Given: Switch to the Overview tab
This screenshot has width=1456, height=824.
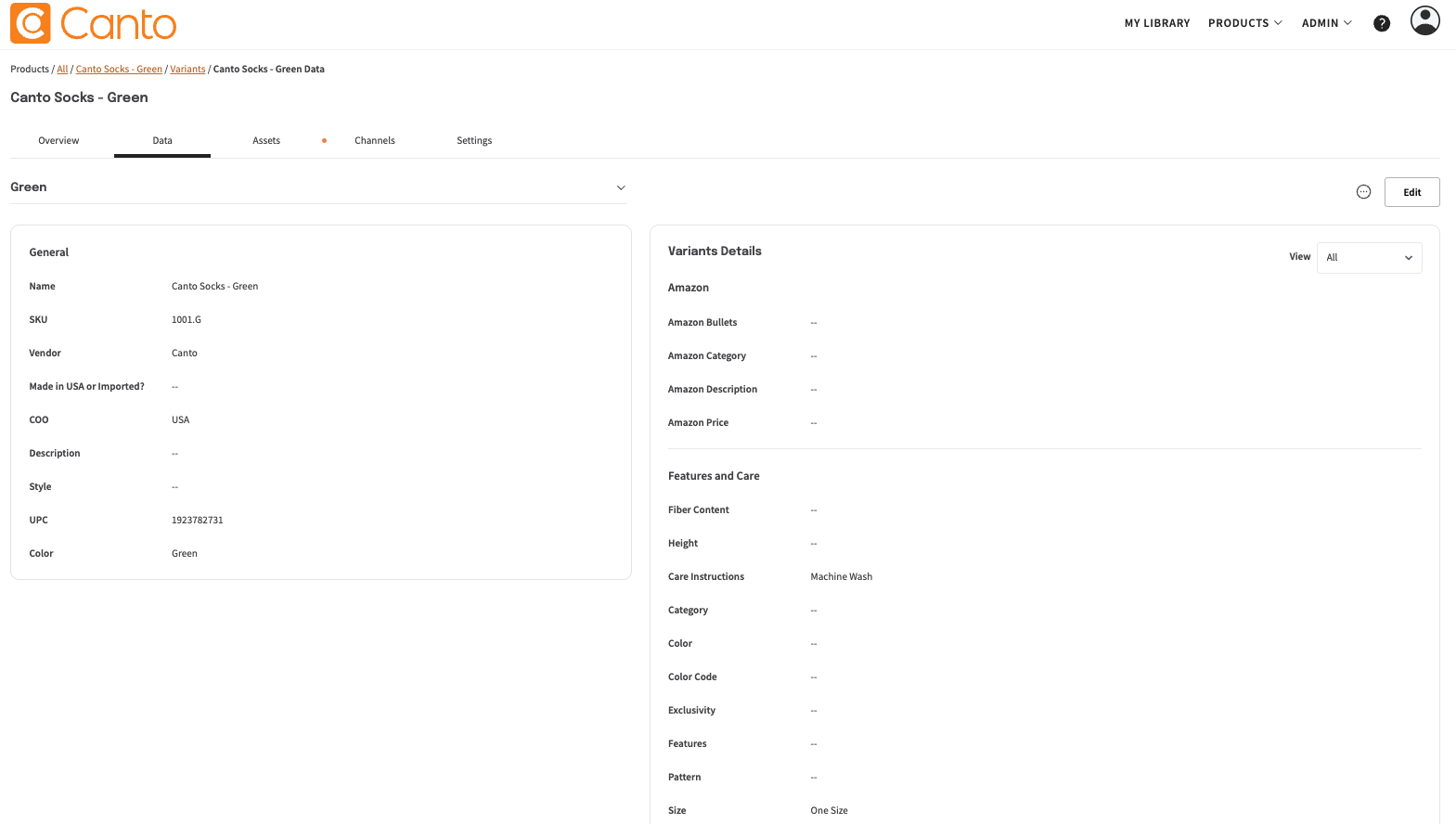Looking at the screenshot, I should 58,141.
